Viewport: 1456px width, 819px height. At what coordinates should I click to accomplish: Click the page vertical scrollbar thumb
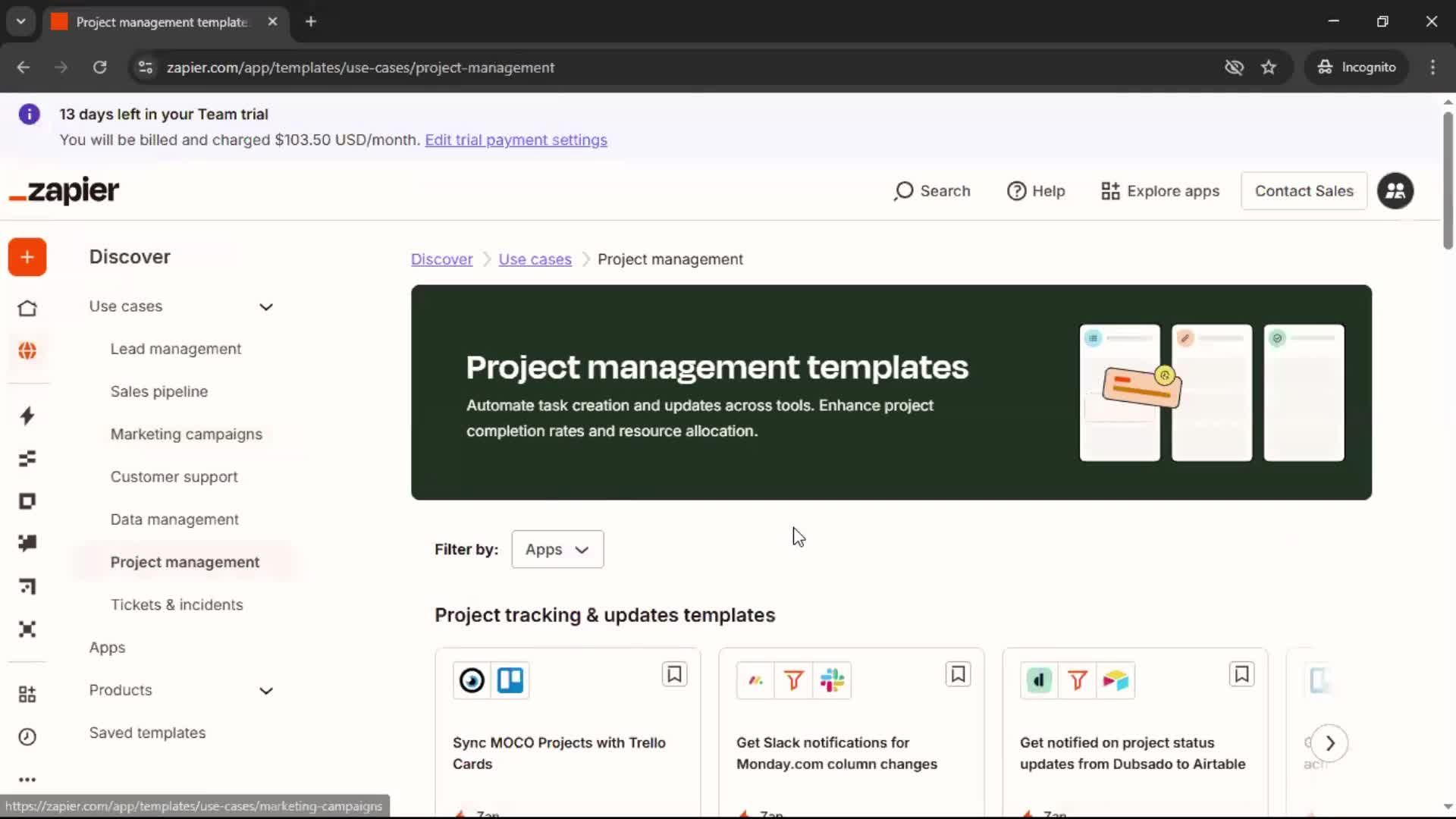point(1448,180)
